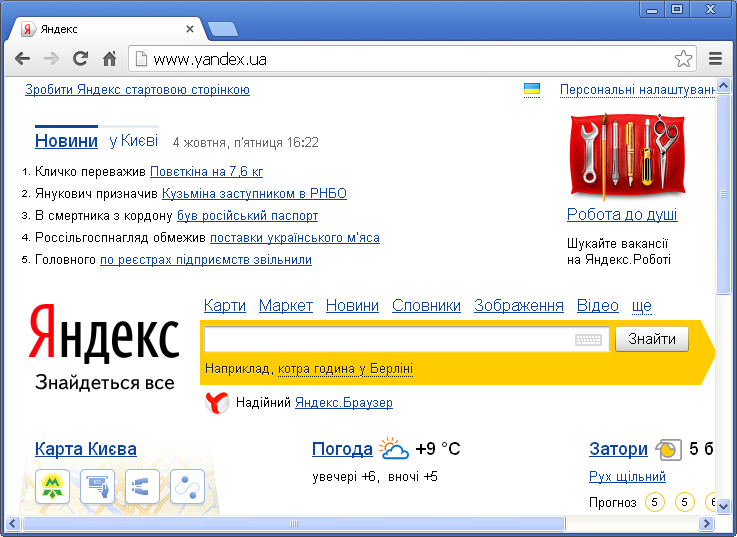Click the Ukrainian flag language icon
The image size is (737, 537).
(x=532, y=89)
